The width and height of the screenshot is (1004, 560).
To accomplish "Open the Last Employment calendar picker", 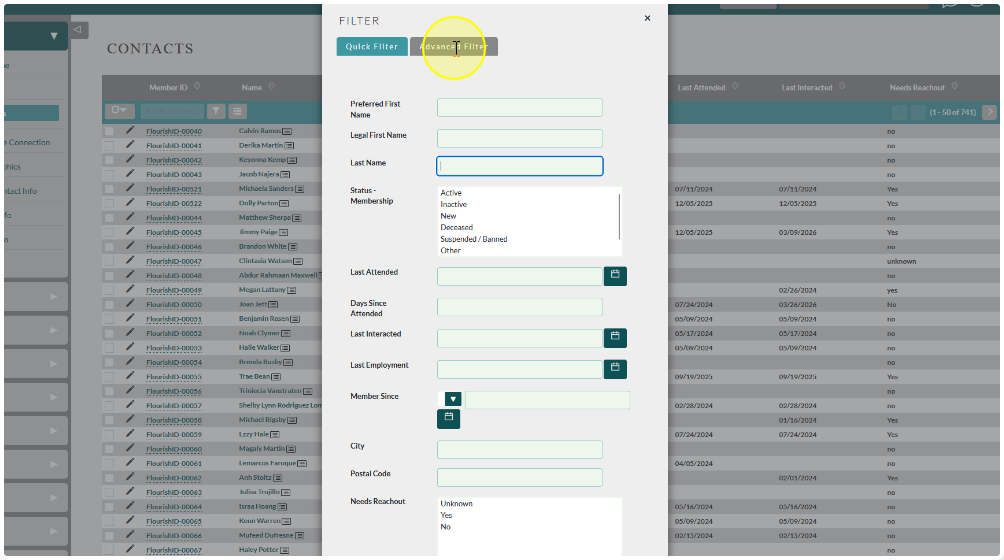I will tap(615, 369).
